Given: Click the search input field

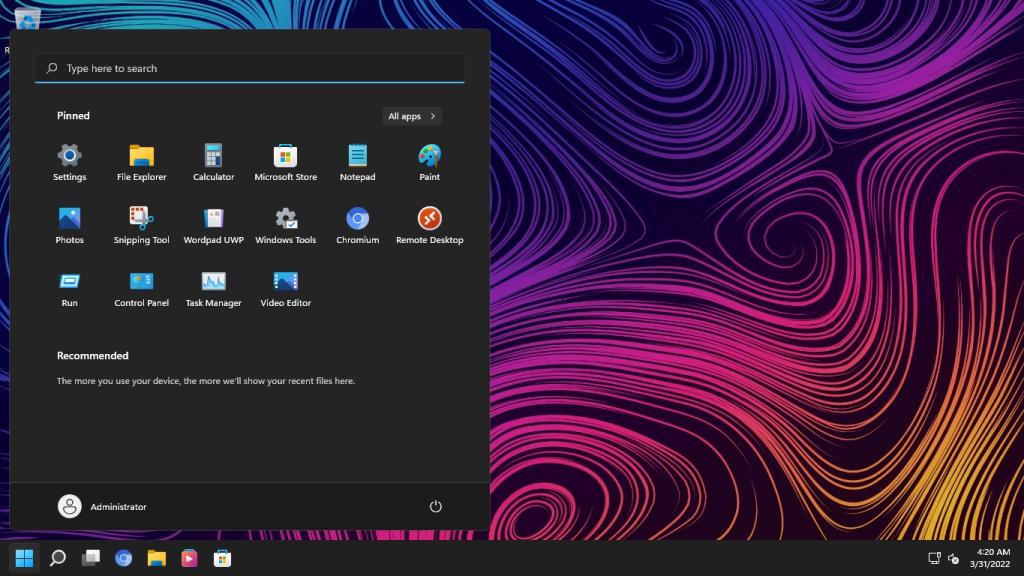Looking at the screenshot, I should (250, 68).
